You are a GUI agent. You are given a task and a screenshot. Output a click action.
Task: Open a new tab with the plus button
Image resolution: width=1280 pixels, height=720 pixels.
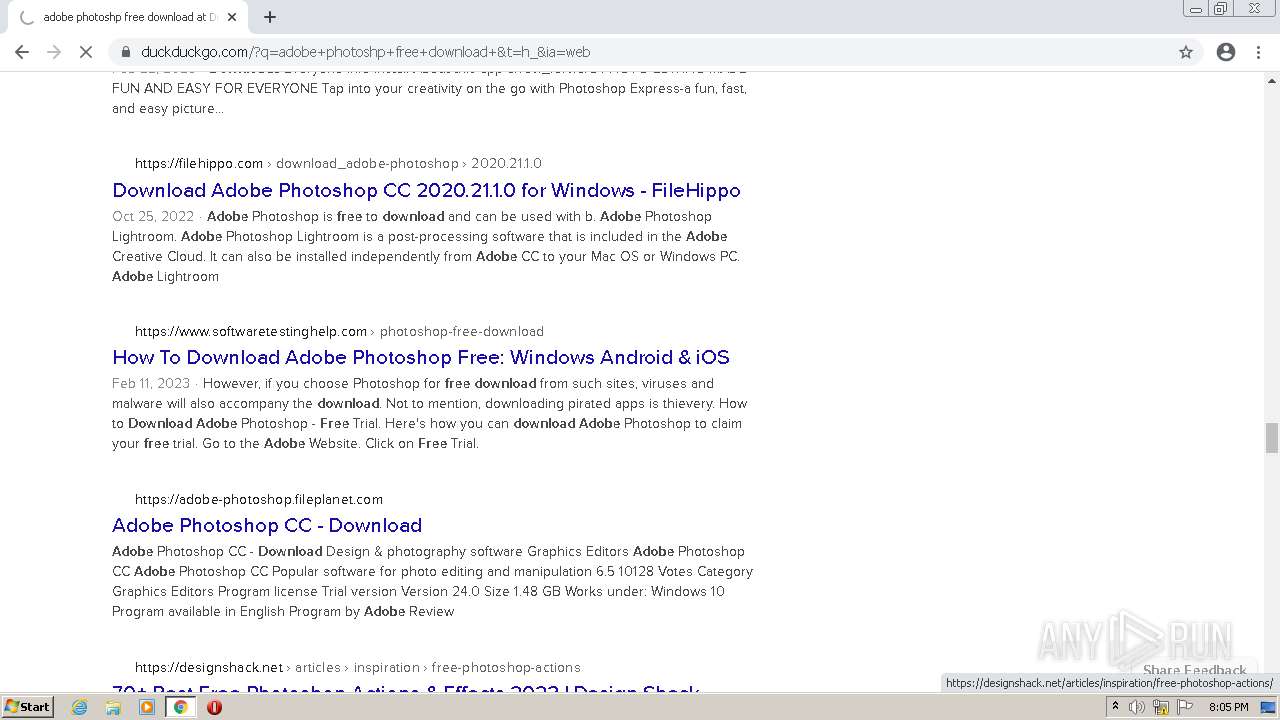point(270,17)
